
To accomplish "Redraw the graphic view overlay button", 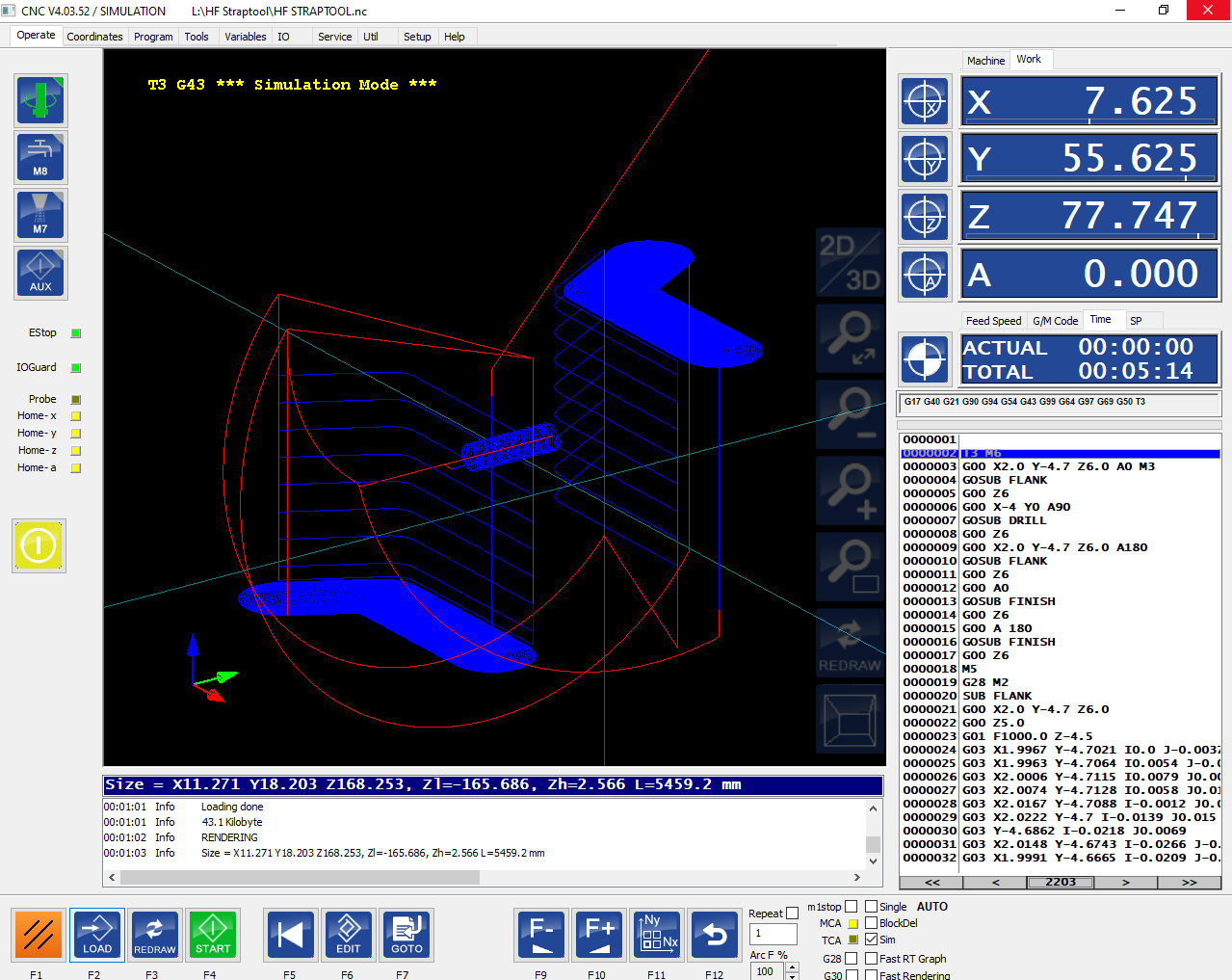I will click(850, 643).
